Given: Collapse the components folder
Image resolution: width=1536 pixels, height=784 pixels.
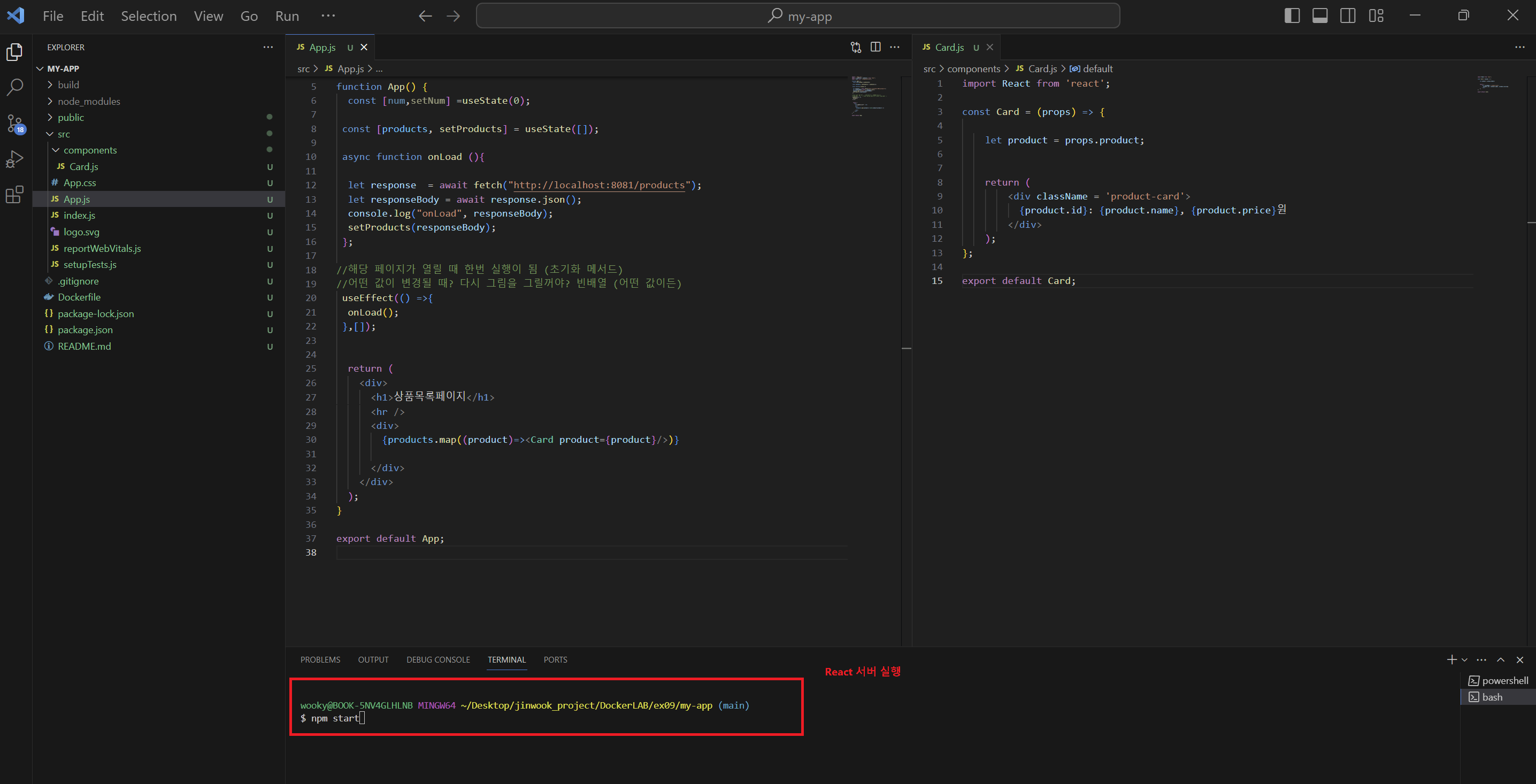Looking at the screenshot, I should (x=89, y=150).
